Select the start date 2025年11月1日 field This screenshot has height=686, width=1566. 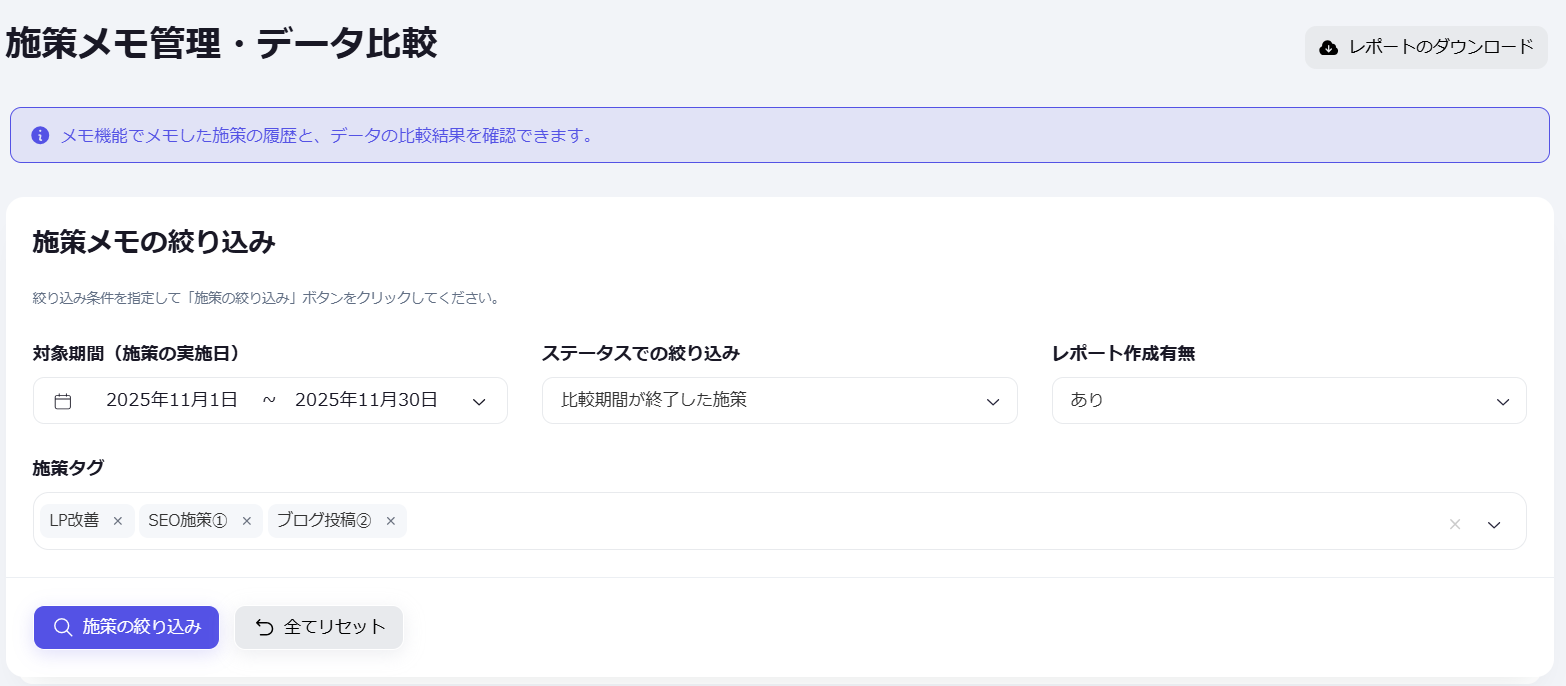(174, 399)
